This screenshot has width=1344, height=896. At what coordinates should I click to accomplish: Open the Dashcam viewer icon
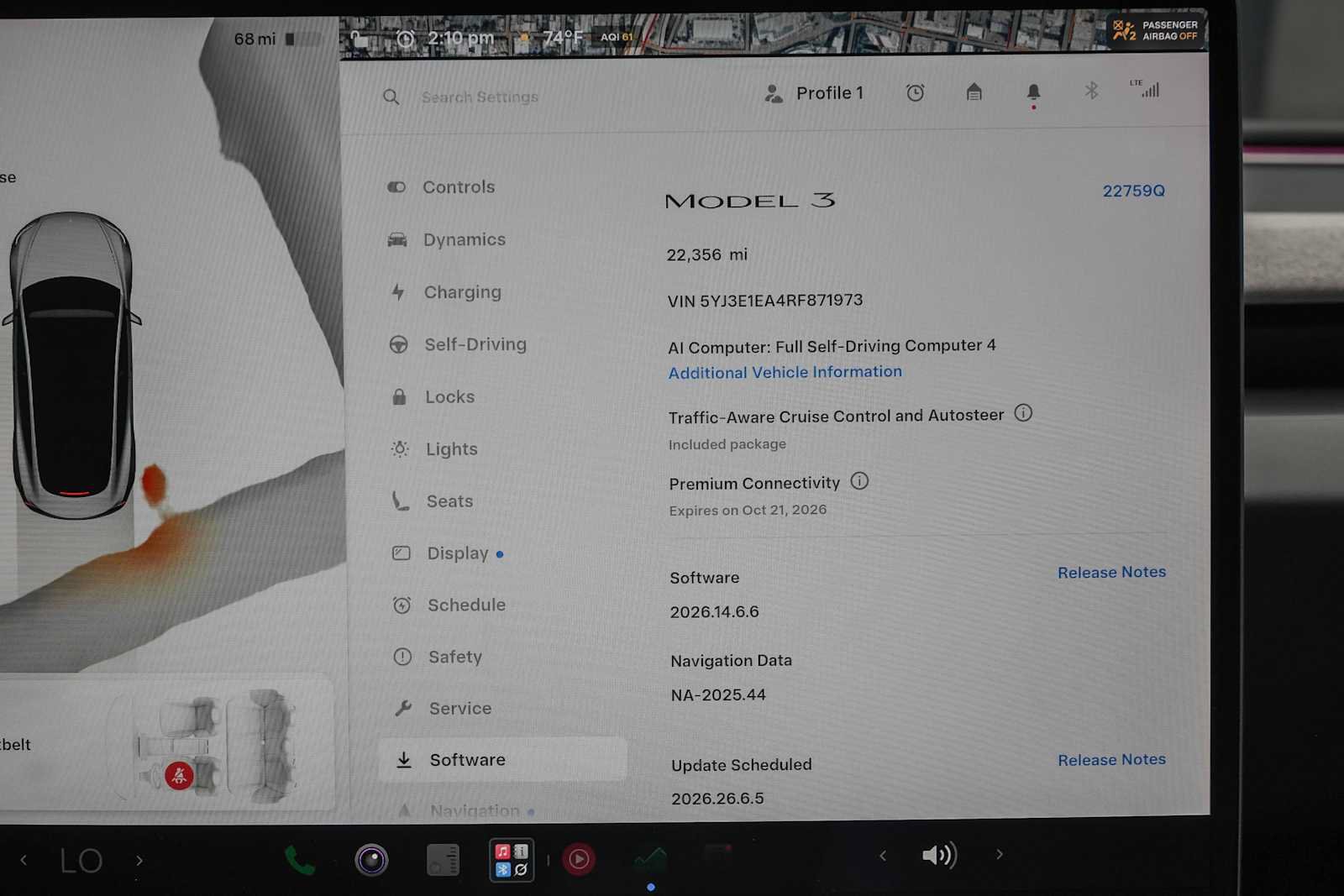tap(443, 860)
